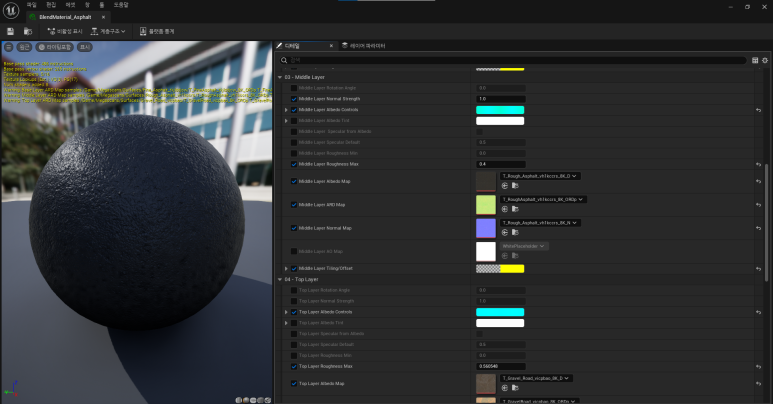The width and height of the screenshot is (773, 404).
Task: Uncheck Middle Layer Normal Strength override
Action: pos(294,99)
